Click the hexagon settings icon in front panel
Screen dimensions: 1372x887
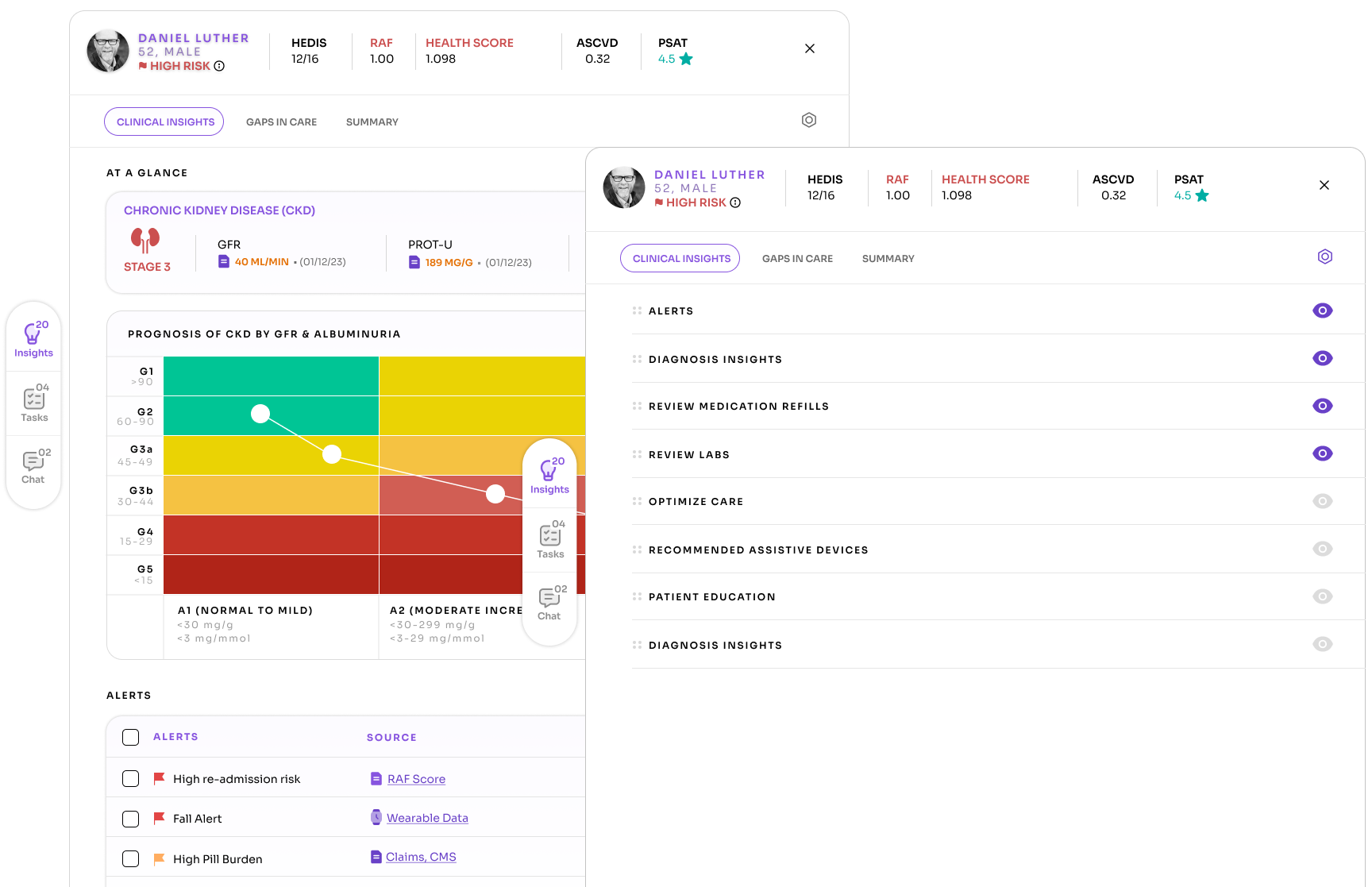pos(1324,256)
